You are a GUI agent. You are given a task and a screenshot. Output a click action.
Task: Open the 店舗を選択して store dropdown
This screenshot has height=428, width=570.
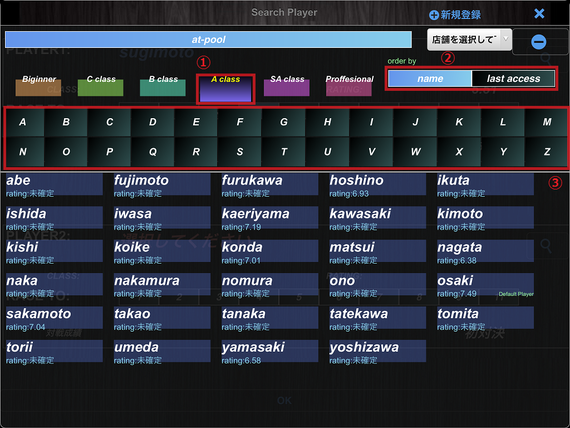469,40
